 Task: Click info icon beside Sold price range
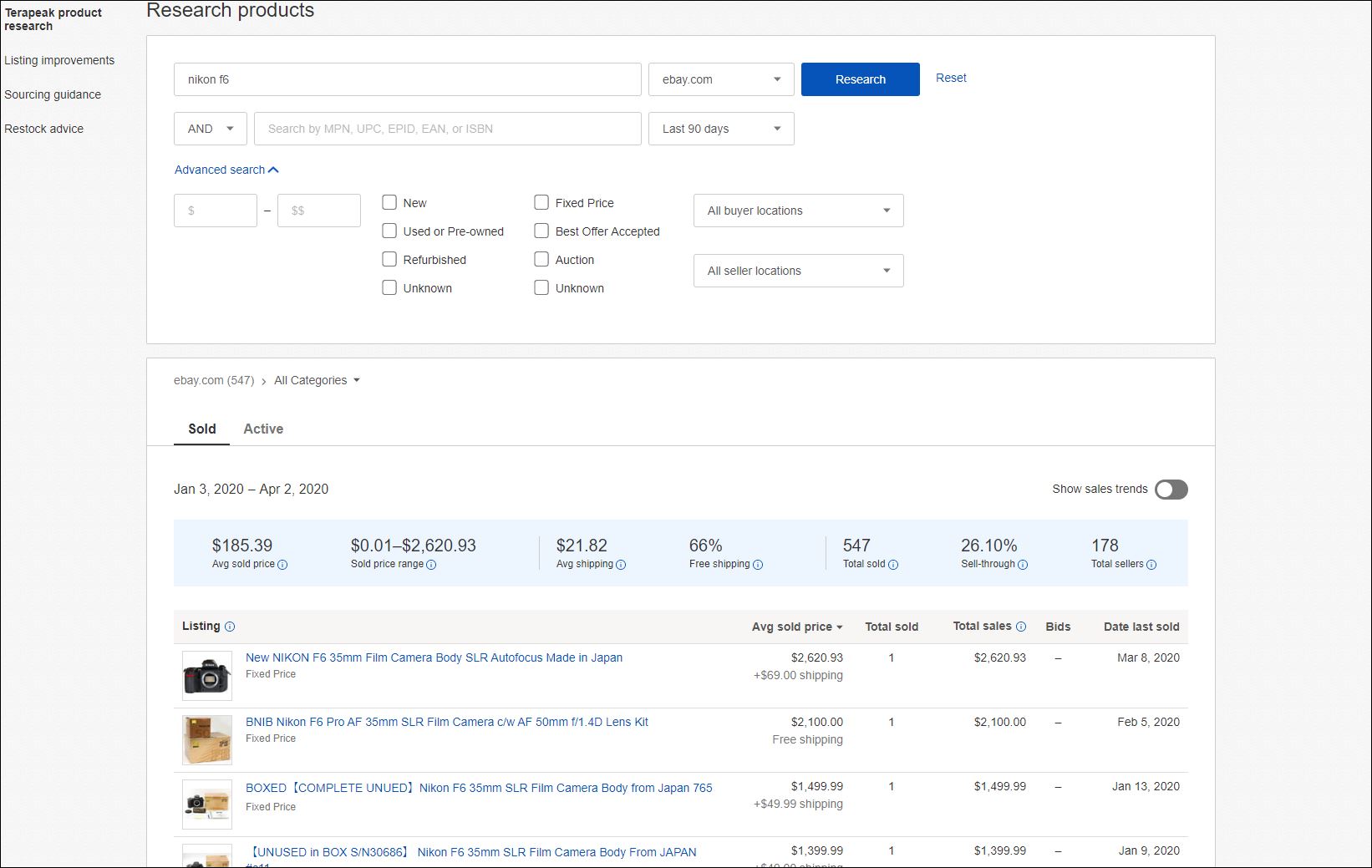[x=431, y=565]
